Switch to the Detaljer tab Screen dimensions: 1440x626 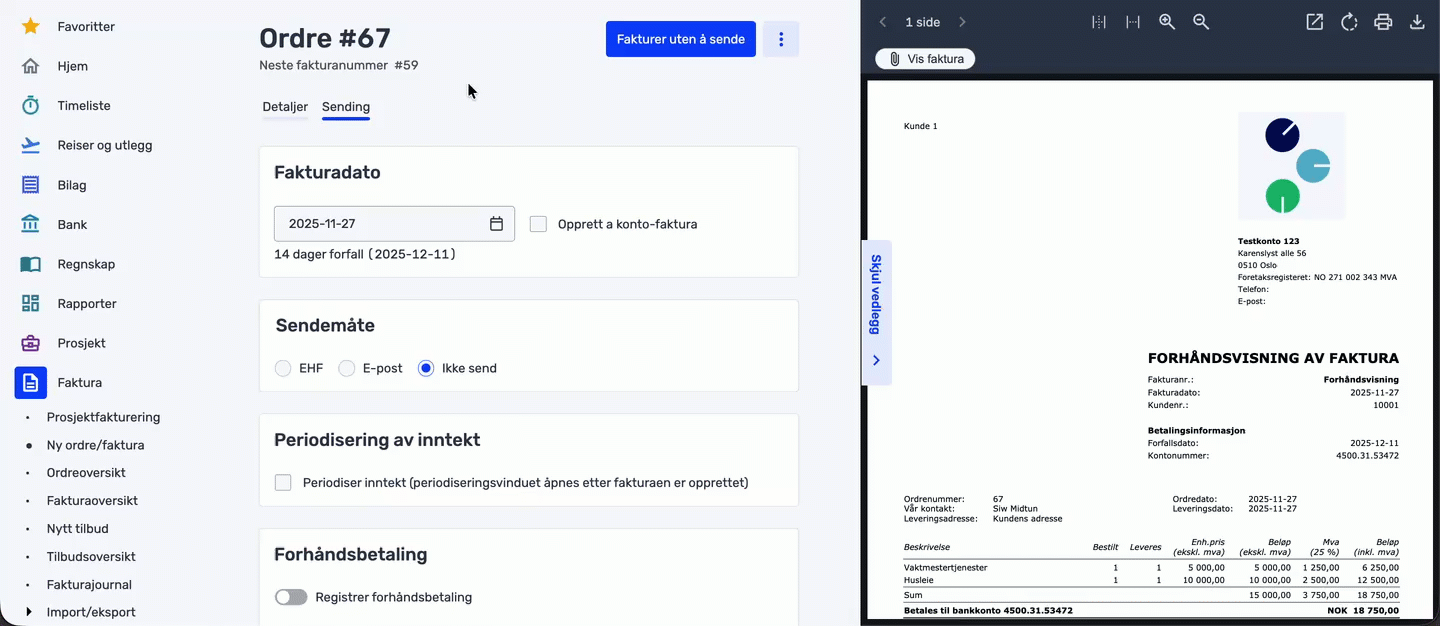(x=285, y=107)
